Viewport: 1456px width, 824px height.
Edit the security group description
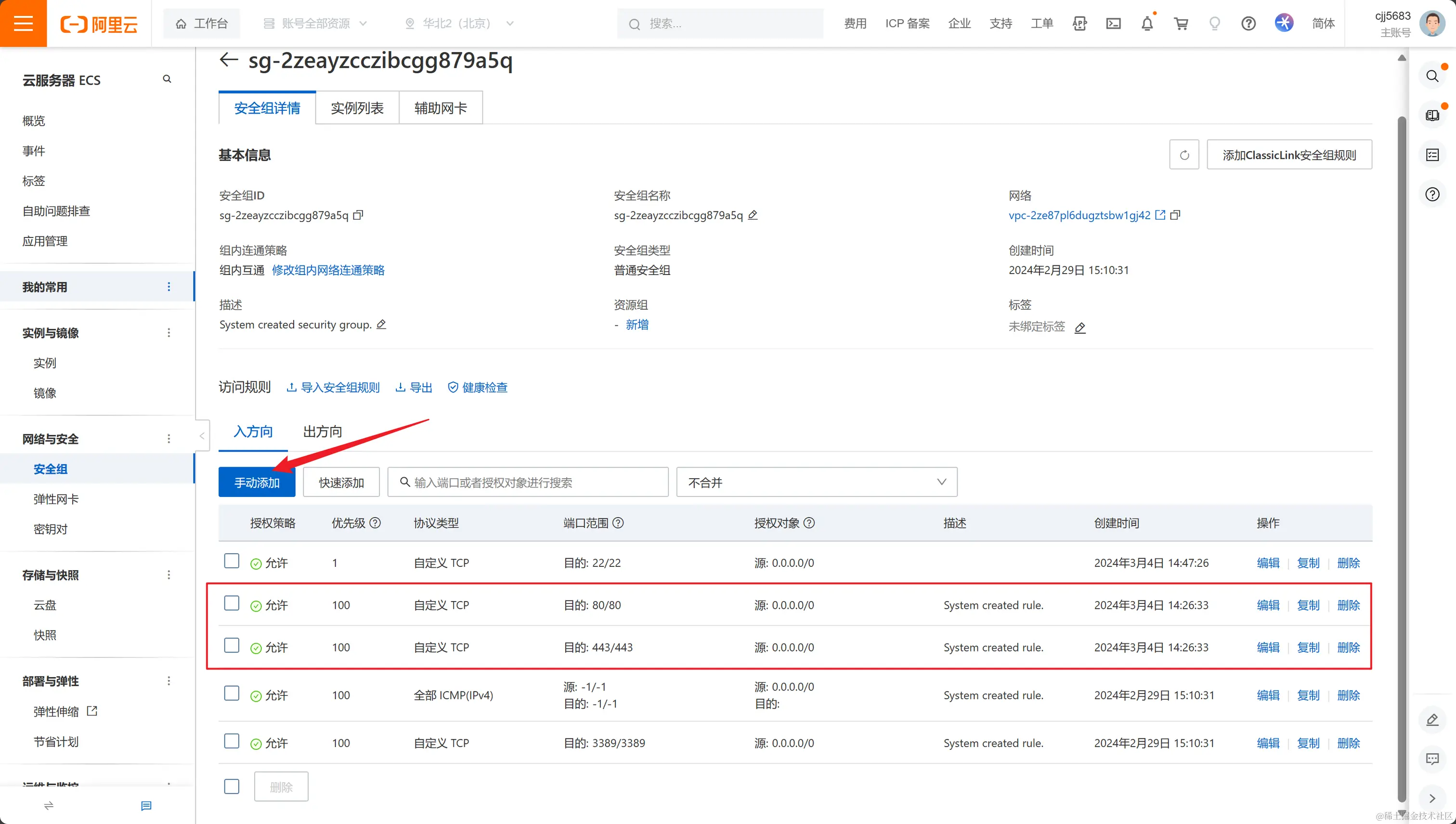(381, 324)
